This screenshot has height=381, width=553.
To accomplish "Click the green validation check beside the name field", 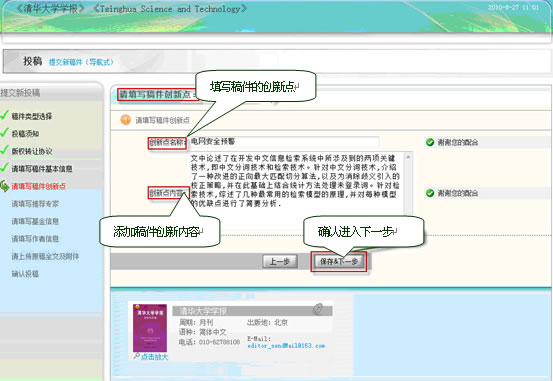I will (x=430, y=142).
